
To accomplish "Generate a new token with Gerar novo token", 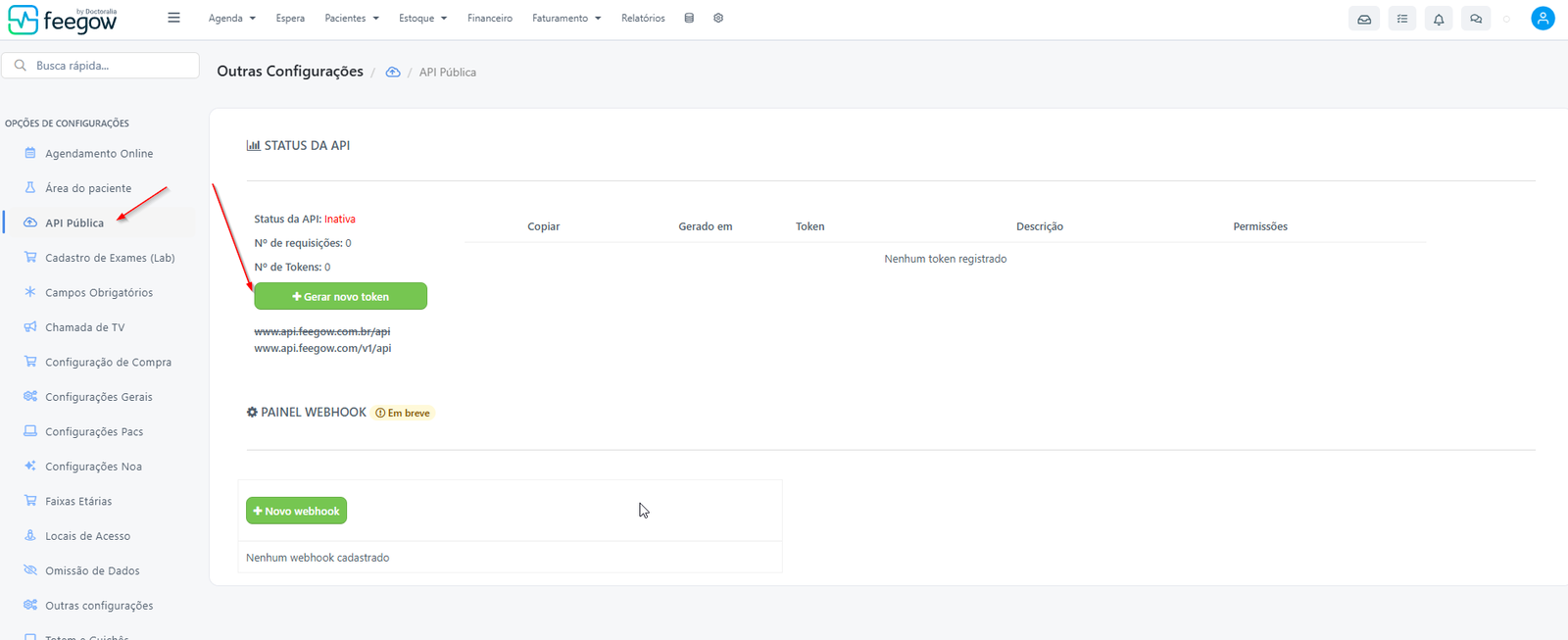I will 340,296.
